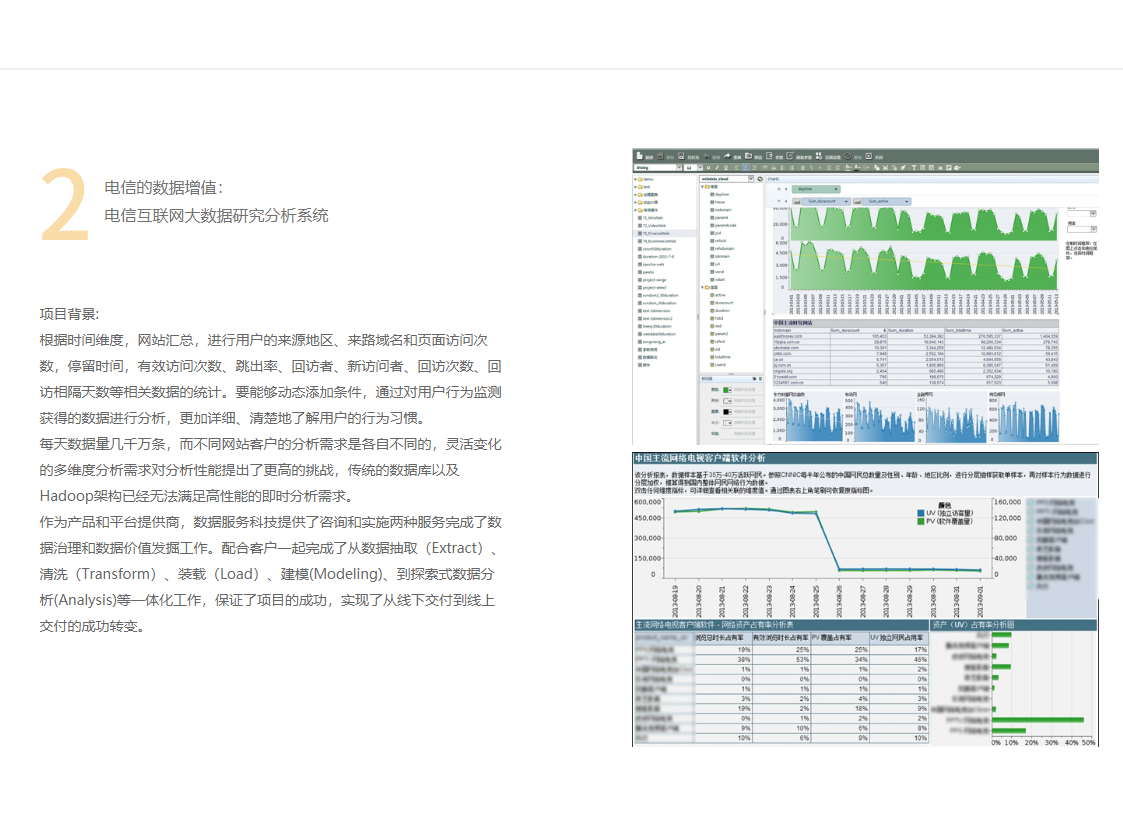Click the Save As (另存为) toolbar icon

point(682,157)
